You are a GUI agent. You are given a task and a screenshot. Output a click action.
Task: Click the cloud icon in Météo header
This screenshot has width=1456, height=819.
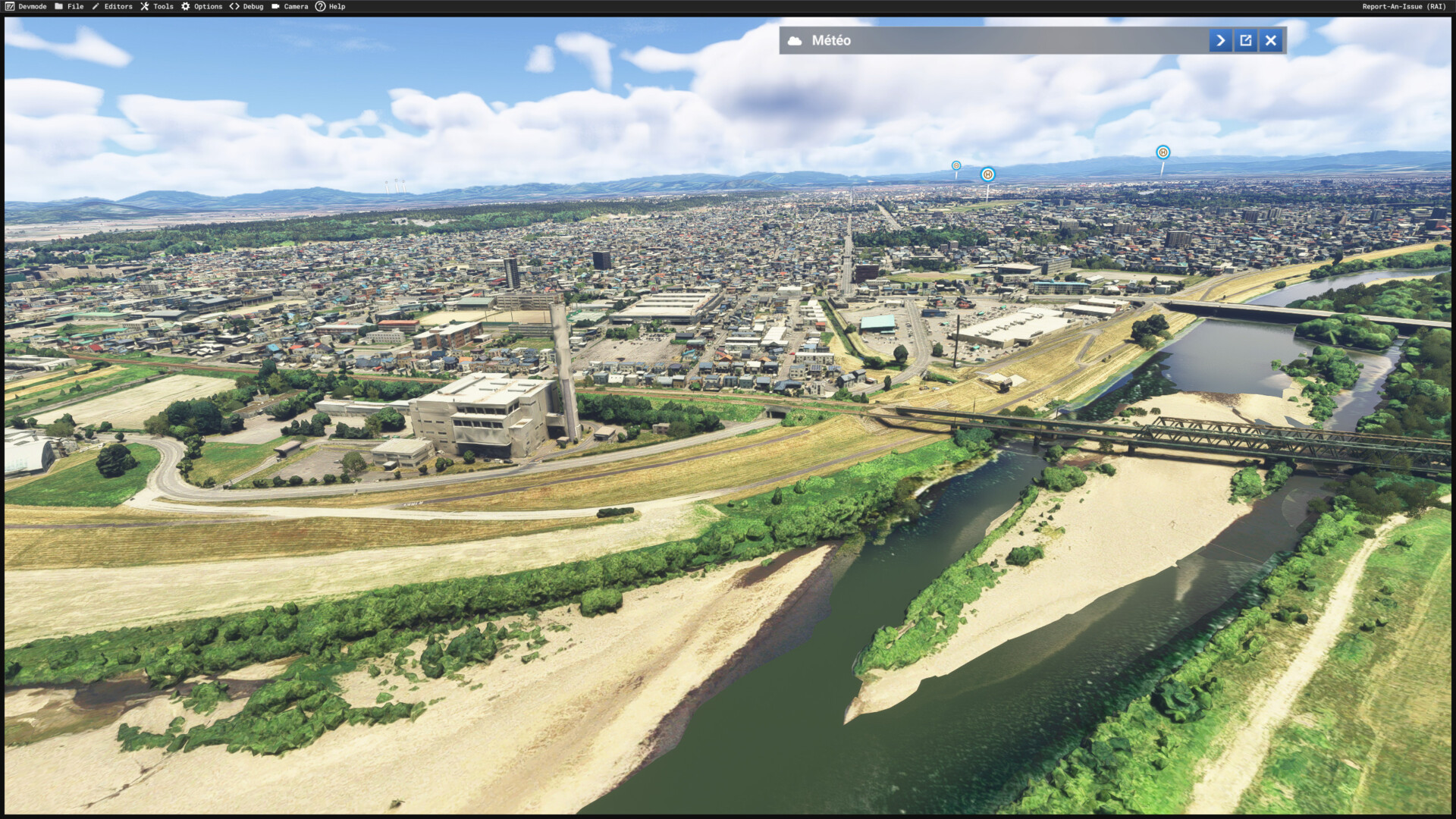click(x=795, y=40)
